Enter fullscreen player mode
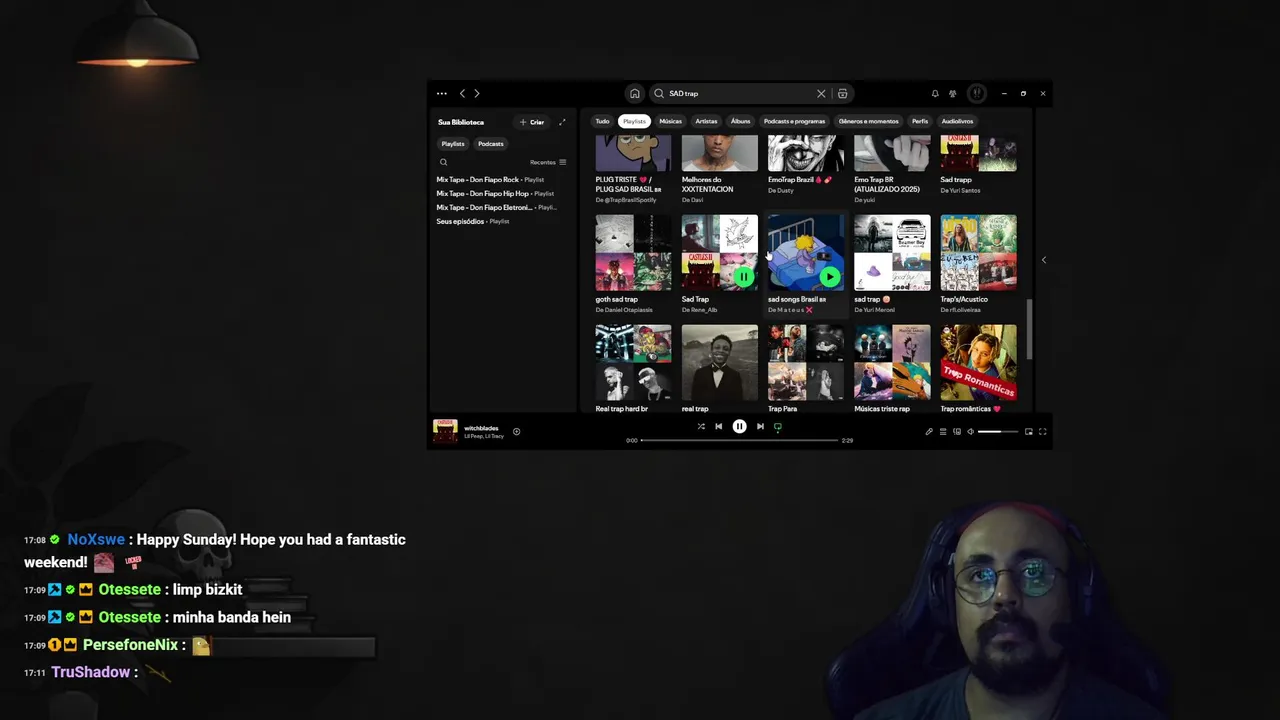The width and height of the screenshot is (1280, 720). [1042, 431]
